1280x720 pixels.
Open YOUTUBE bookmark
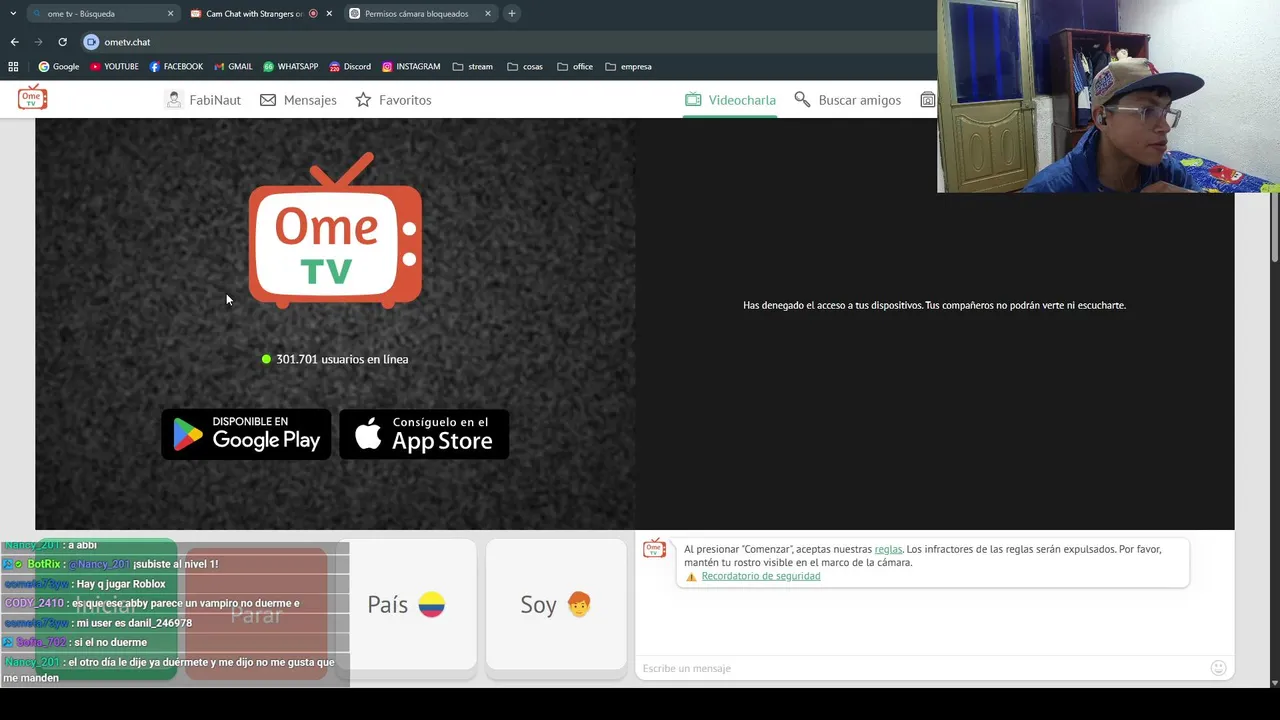(114, 67)
